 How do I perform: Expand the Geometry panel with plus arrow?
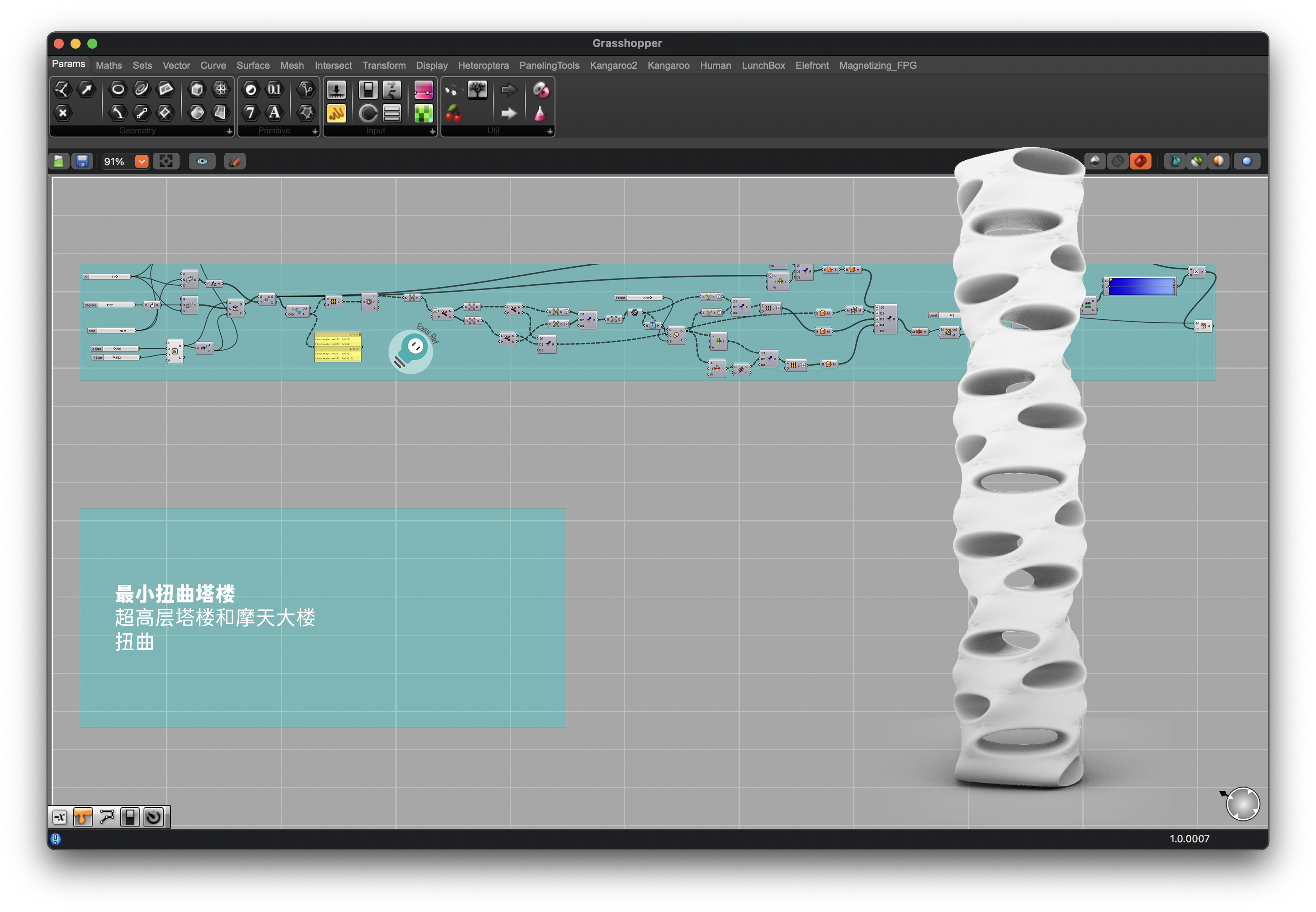point(229,131)
